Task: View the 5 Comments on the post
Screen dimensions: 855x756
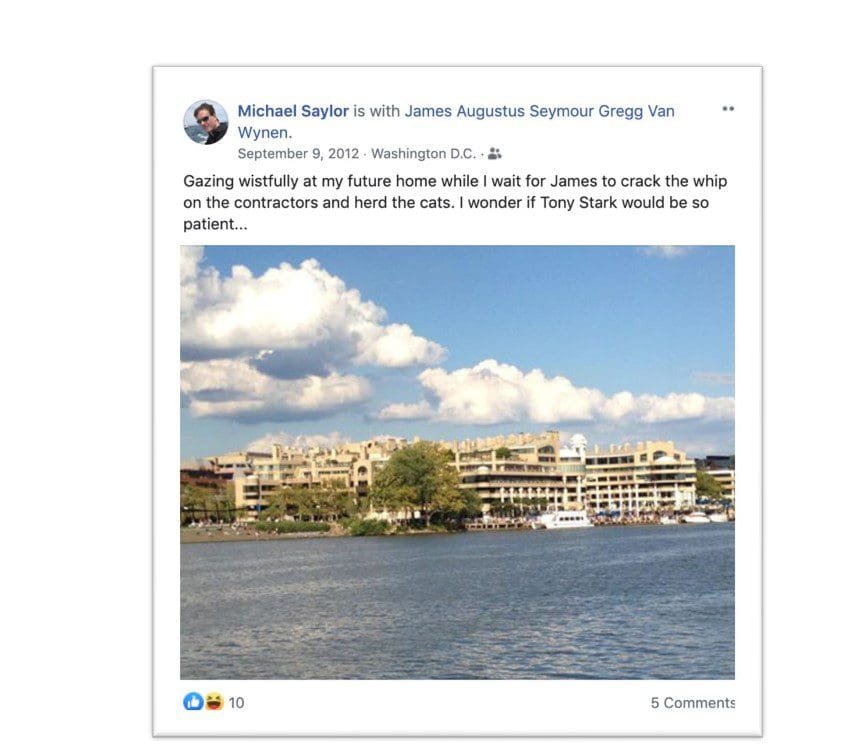Action: [692, 703]
